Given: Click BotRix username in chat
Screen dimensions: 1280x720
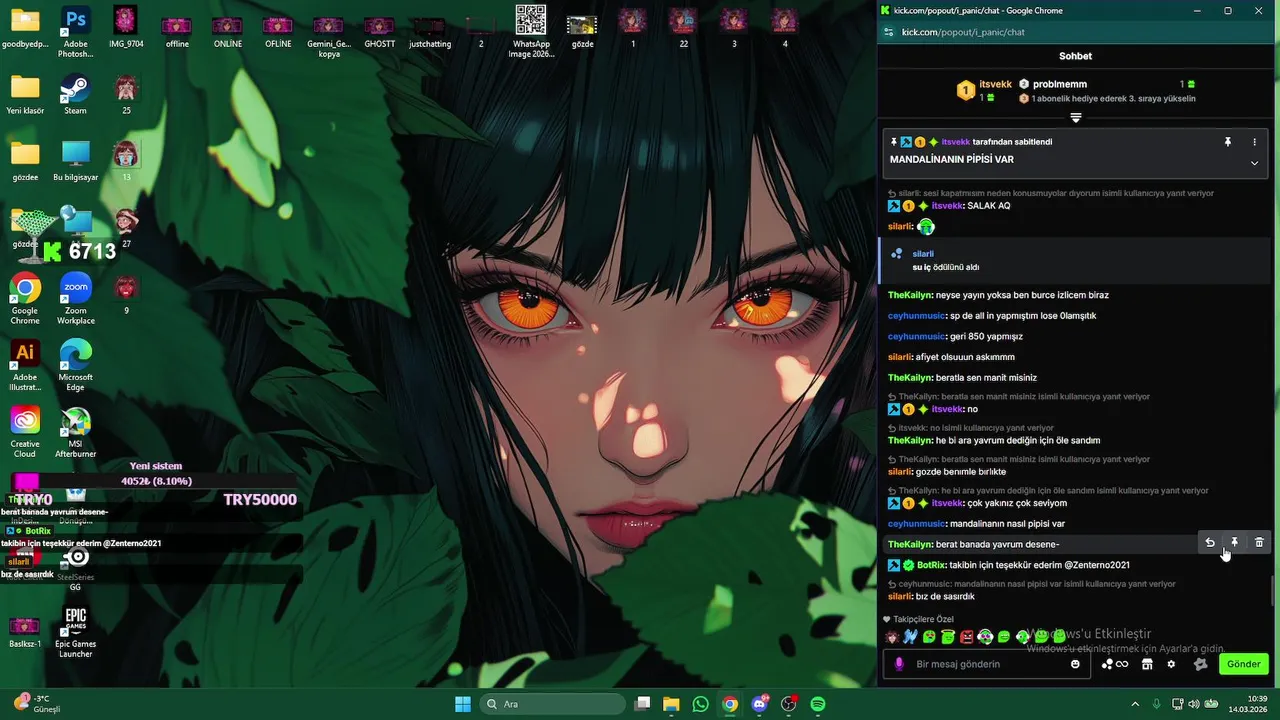Looking at the screenshot, I should pyautogui.click(x=931, y=565).
